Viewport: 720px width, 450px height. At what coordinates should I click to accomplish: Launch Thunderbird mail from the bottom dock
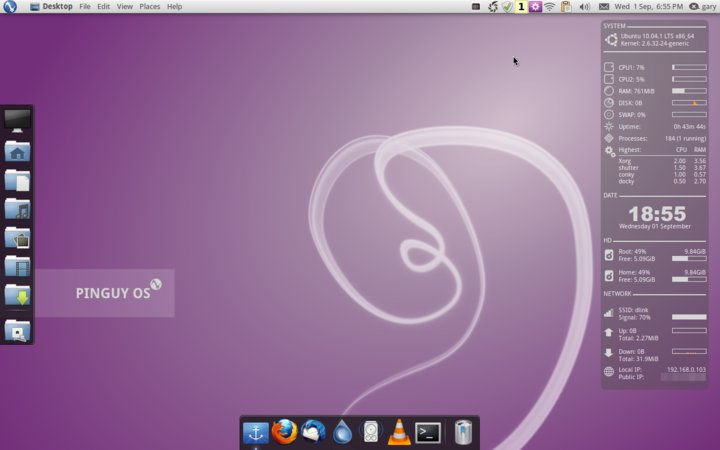313,432
